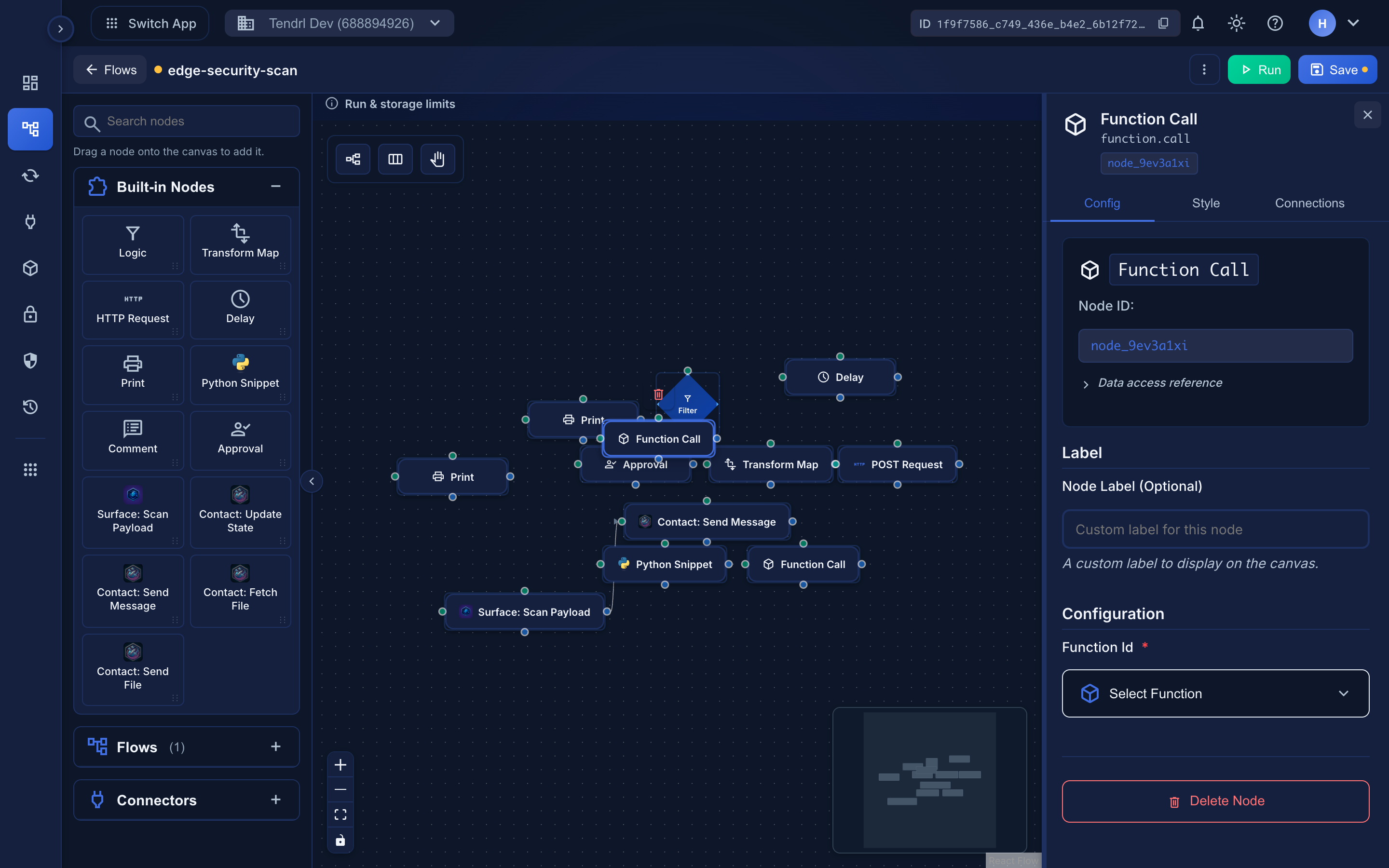Select the Logic node in palette
Screen dimensions: 1389x868
[x=133, y=244]
